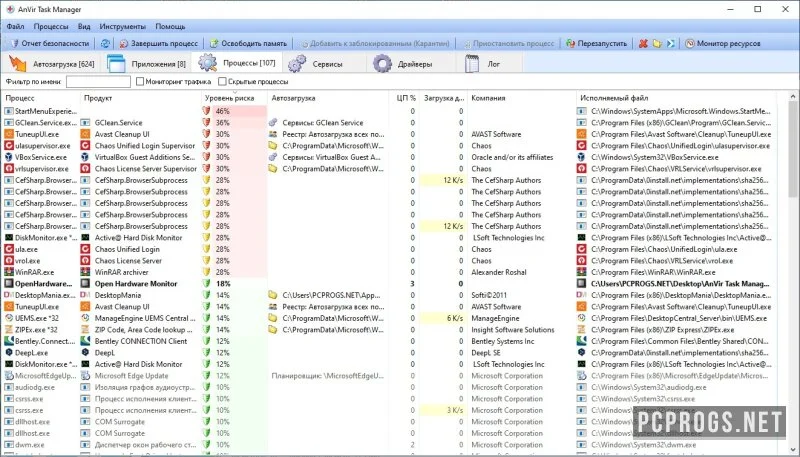Open the Процессы menu
Screen dimensions: 800x457
(x=51, y=27)
